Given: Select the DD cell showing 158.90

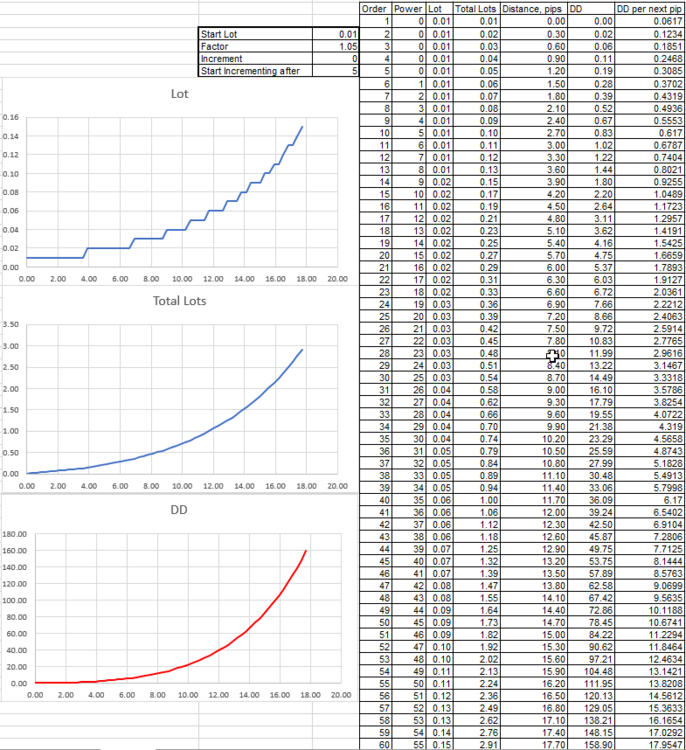Looking at the screenshot, I should click(591, 745).
